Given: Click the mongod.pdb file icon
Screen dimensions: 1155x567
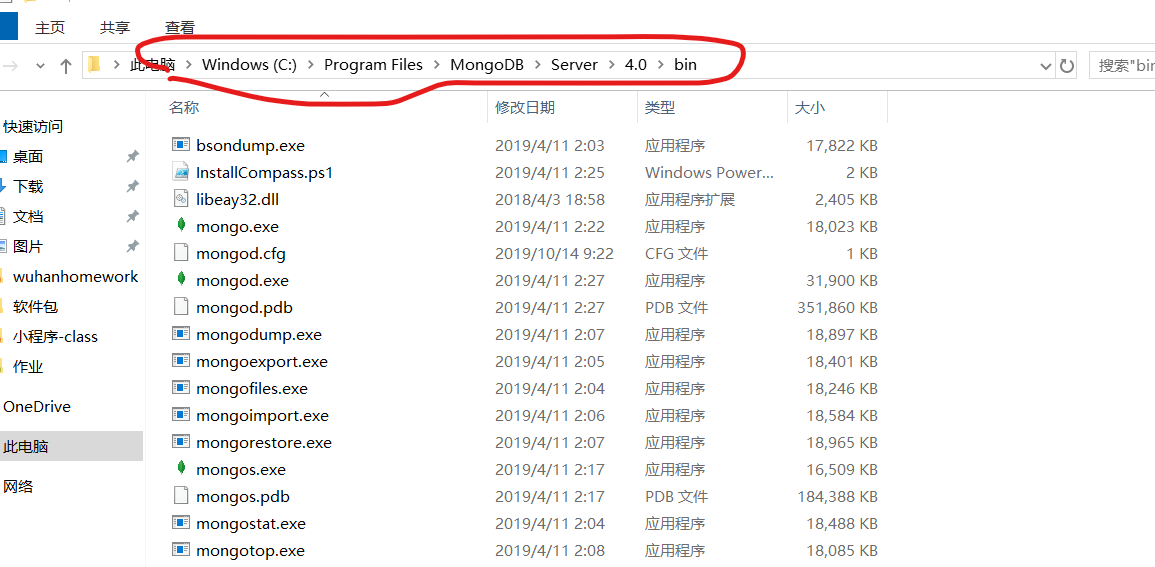Looking at the screenshot, I should [x=180, y=307].
